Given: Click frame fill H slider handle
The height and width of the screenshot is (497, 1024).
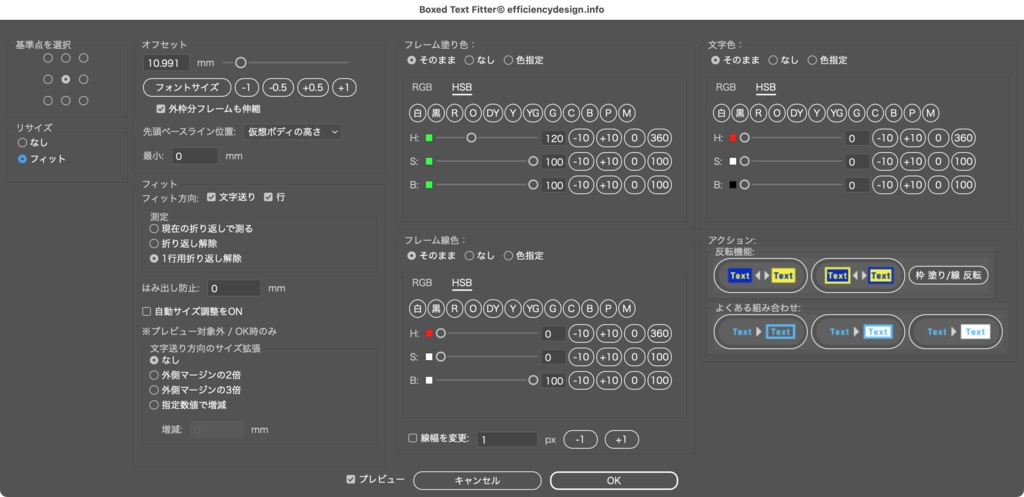Looking at the screenshot, I should (x=471, y=138).
